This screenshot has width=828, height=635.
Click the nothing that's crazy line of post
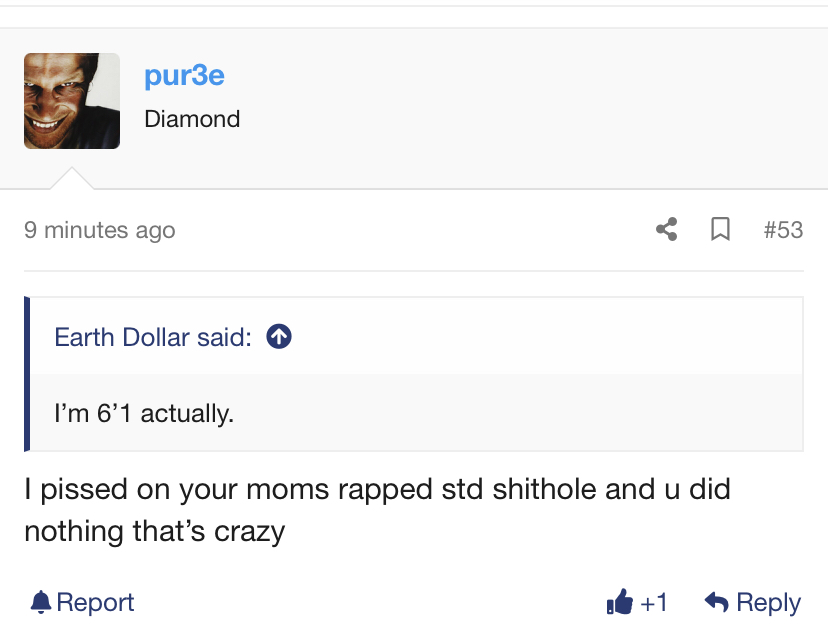coord(155,532)
